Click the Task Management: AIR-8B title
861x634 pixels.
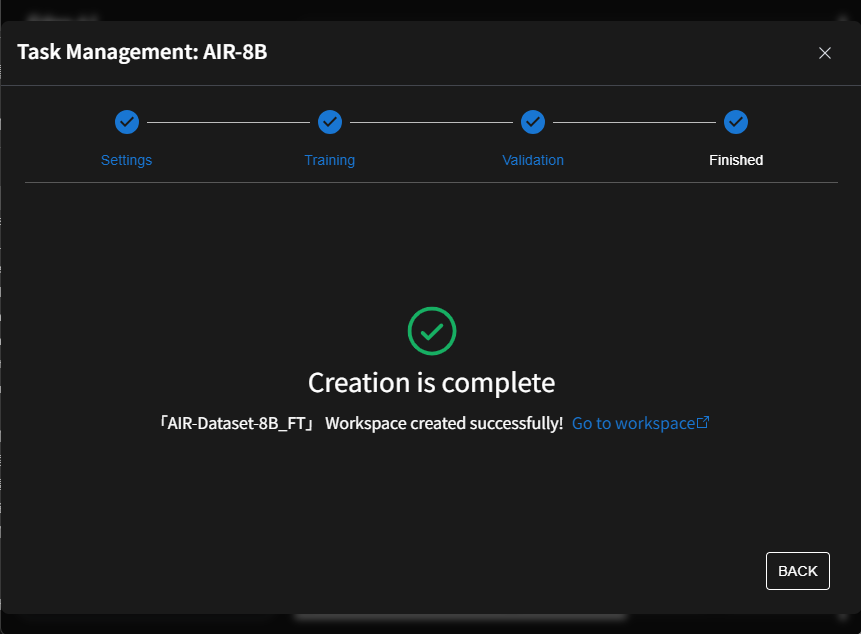click(x=142, y=52)
